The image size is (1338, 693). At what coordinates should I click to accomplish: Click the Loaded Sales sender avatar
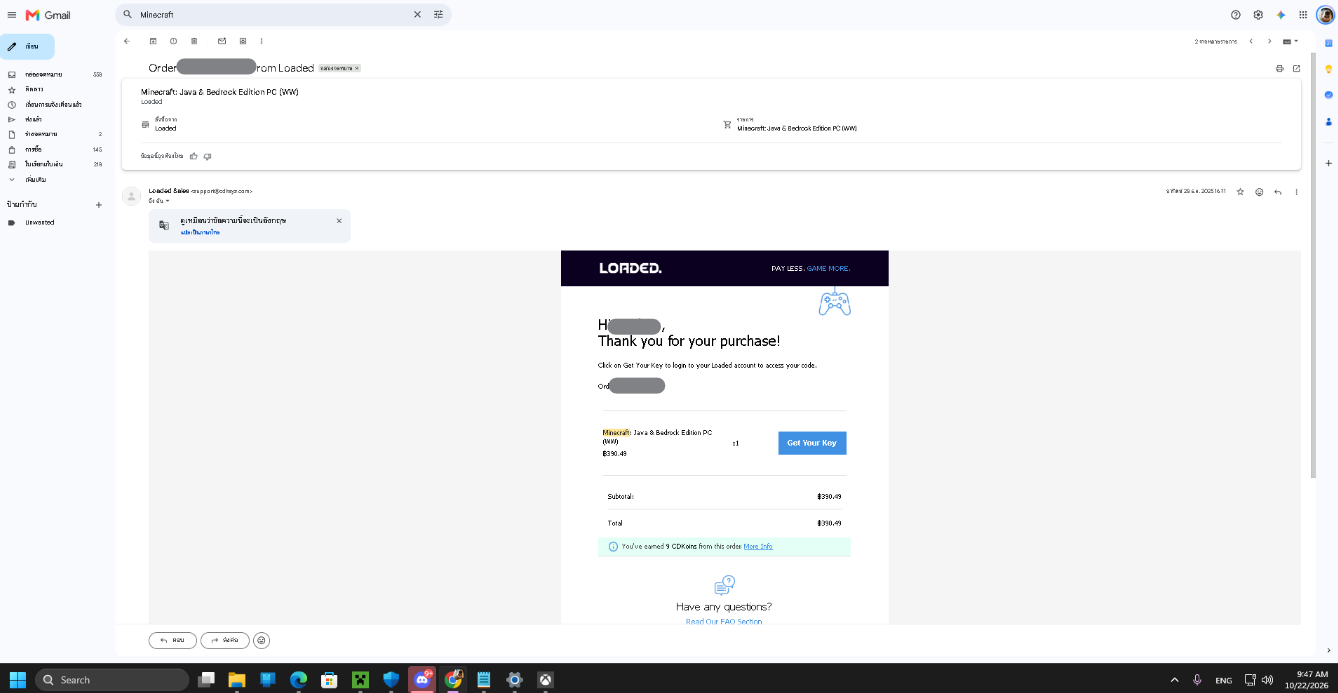[131, 196]
